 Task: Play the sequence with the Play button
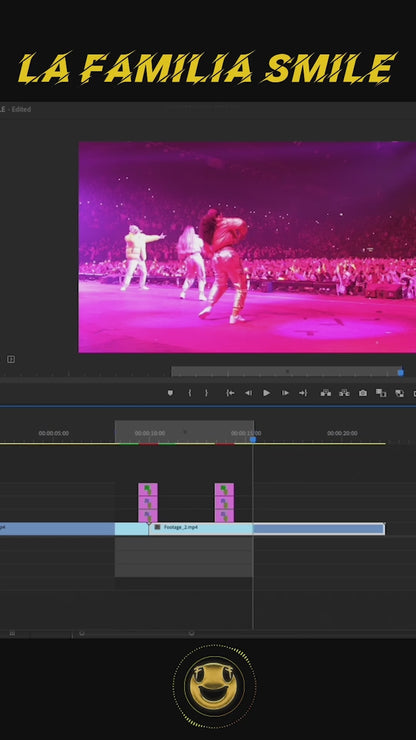[x=267, y=393]
